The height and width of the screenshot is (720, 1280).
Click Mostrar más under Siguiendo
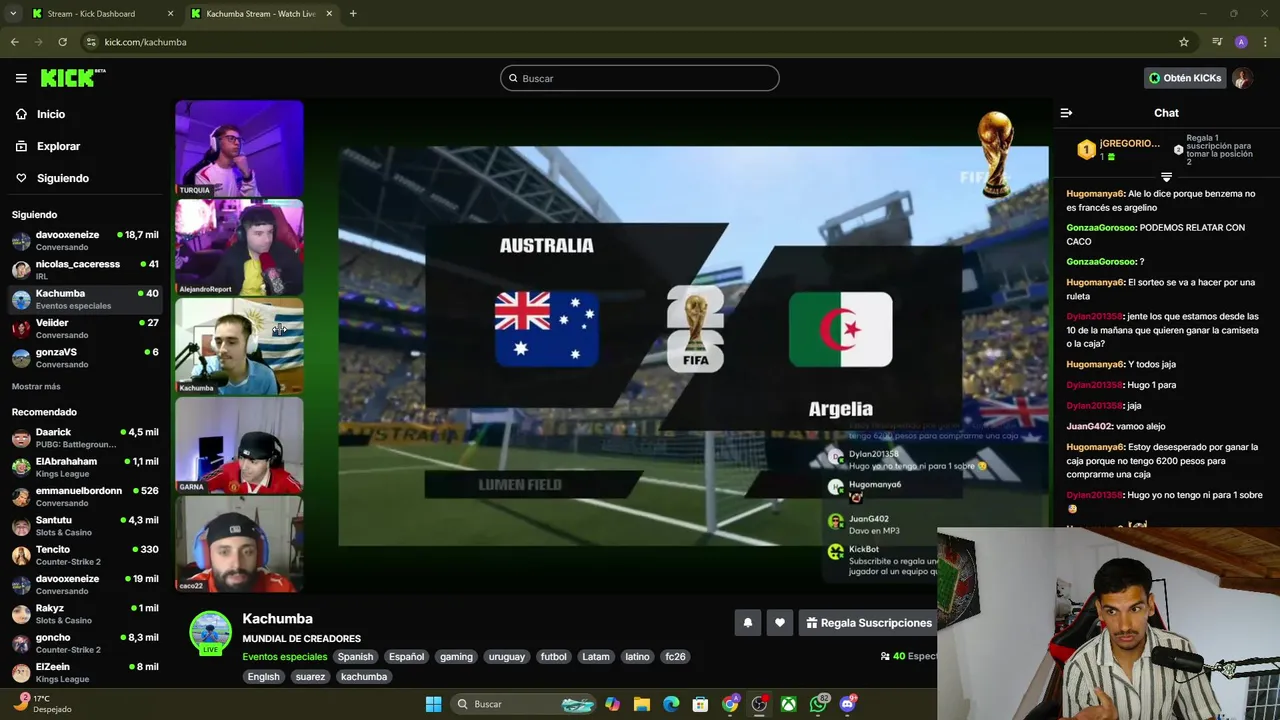(x=36, y=386)
